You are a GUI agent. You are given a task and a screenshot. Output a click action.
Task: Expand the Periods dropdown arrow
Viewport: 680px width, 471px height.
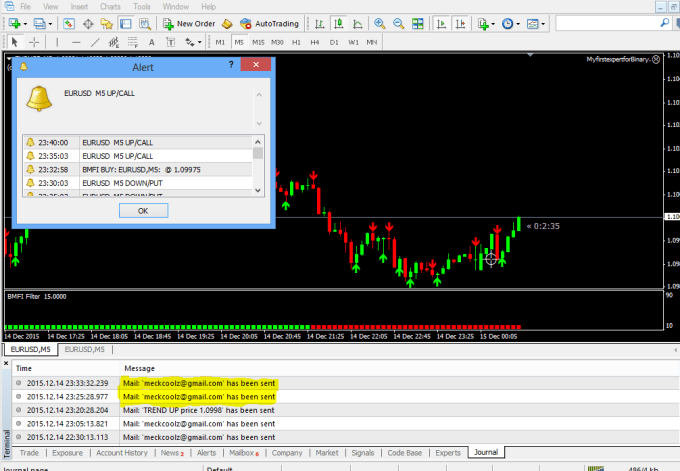[x=518, y=24]
